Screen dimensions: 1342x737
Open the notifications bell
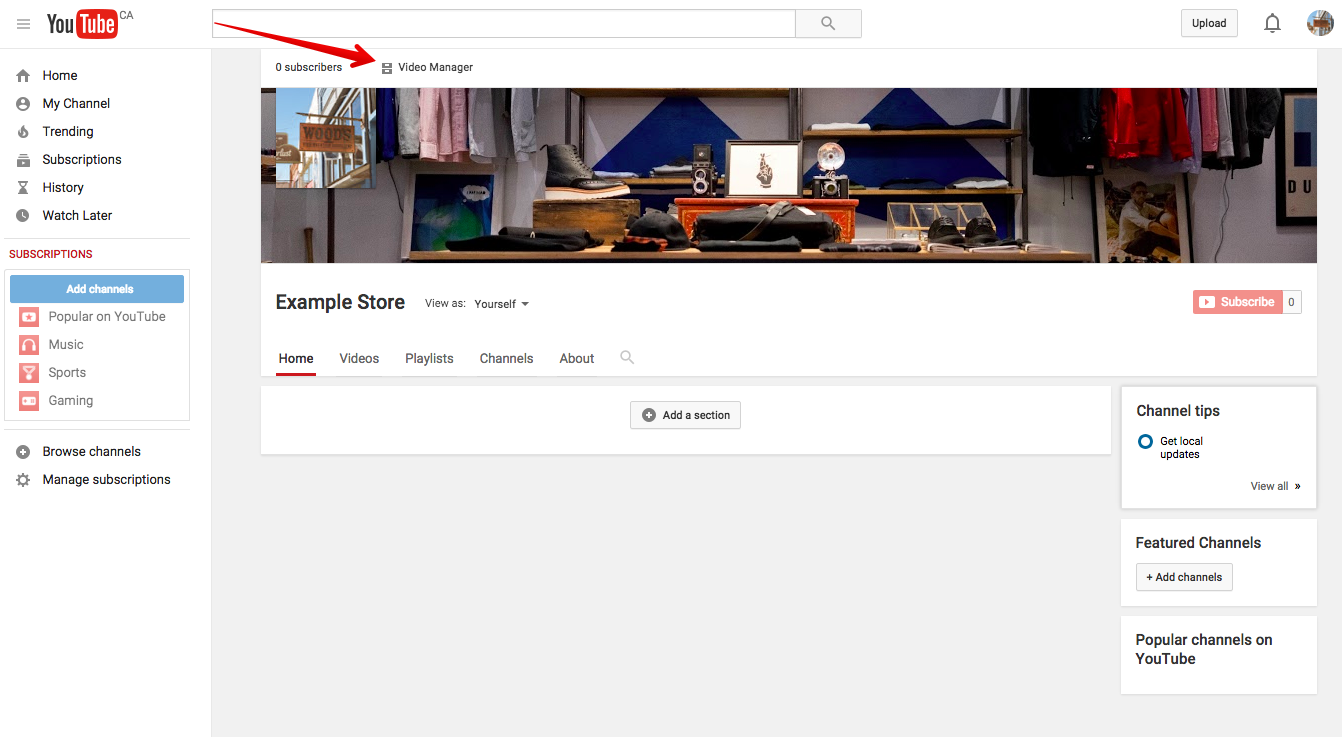(x=1272, y=24)
